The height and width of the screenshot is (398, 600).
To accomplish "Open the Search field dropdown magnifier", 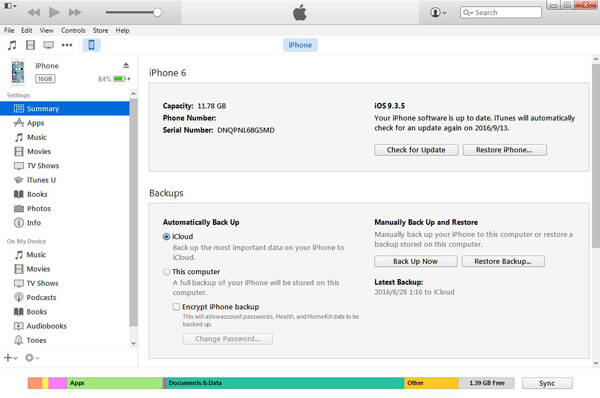I will 468,13.
